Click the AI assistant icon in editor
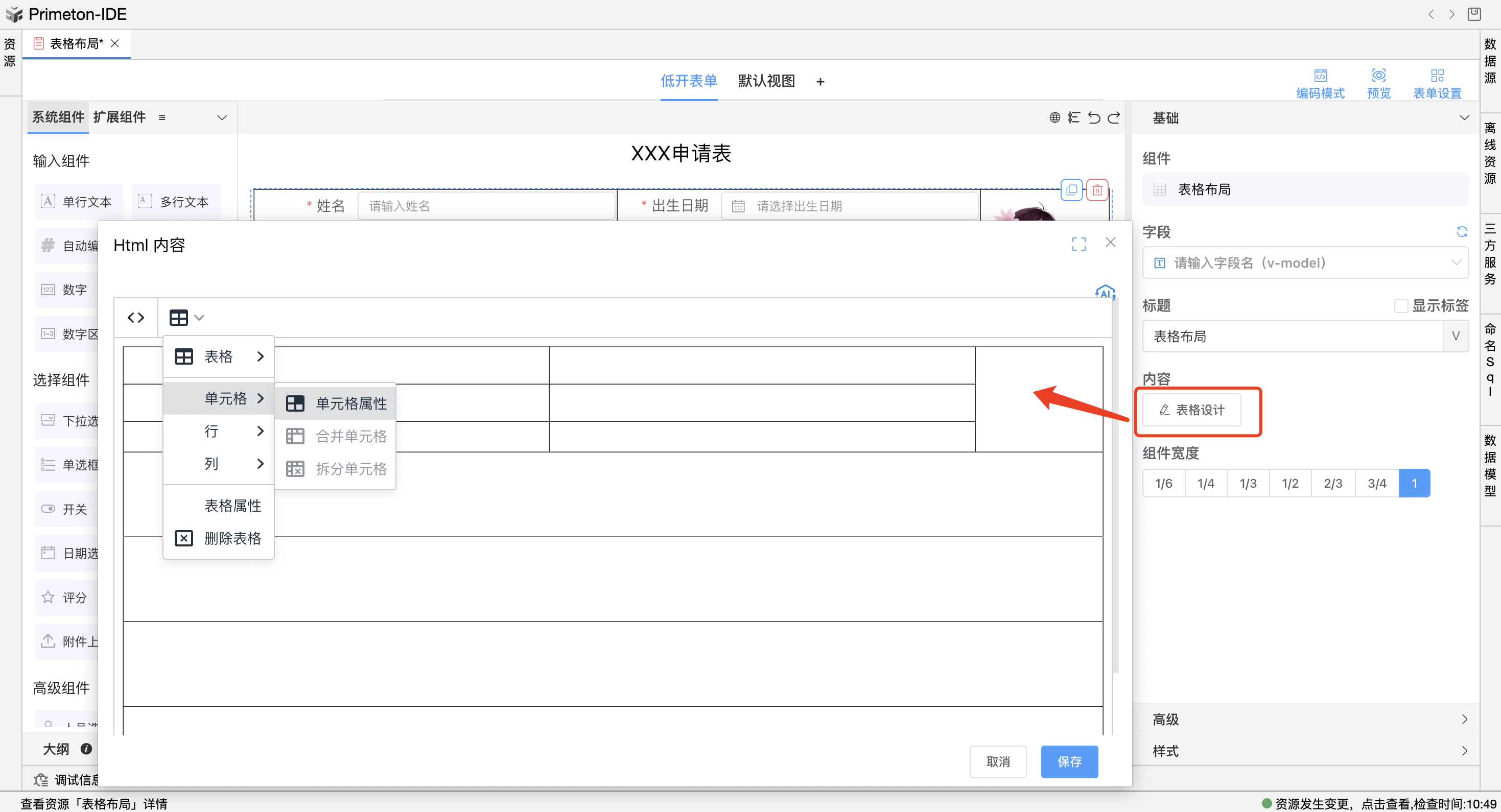 (x=1105, y=292)
